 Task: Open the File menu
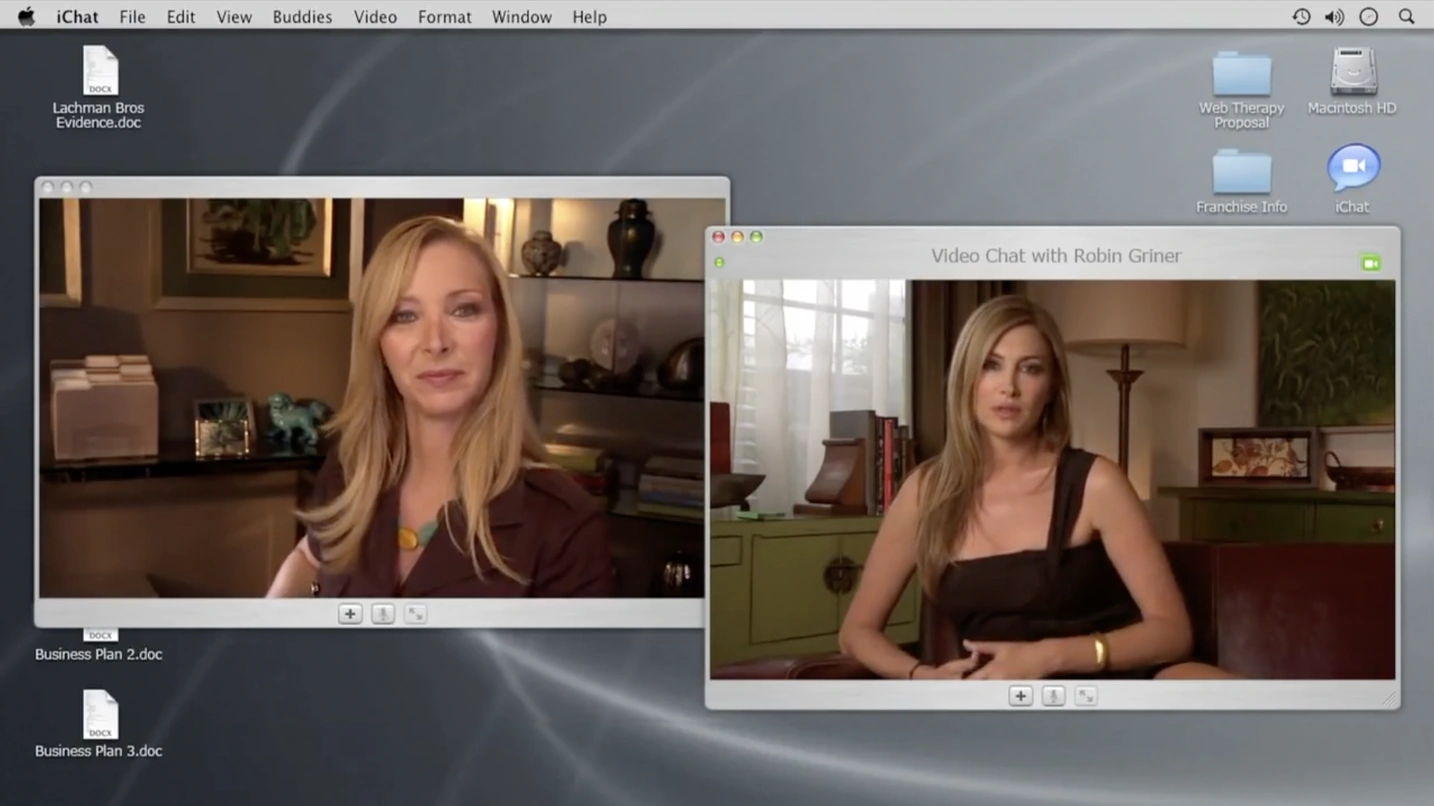click(x=132, y=17)
